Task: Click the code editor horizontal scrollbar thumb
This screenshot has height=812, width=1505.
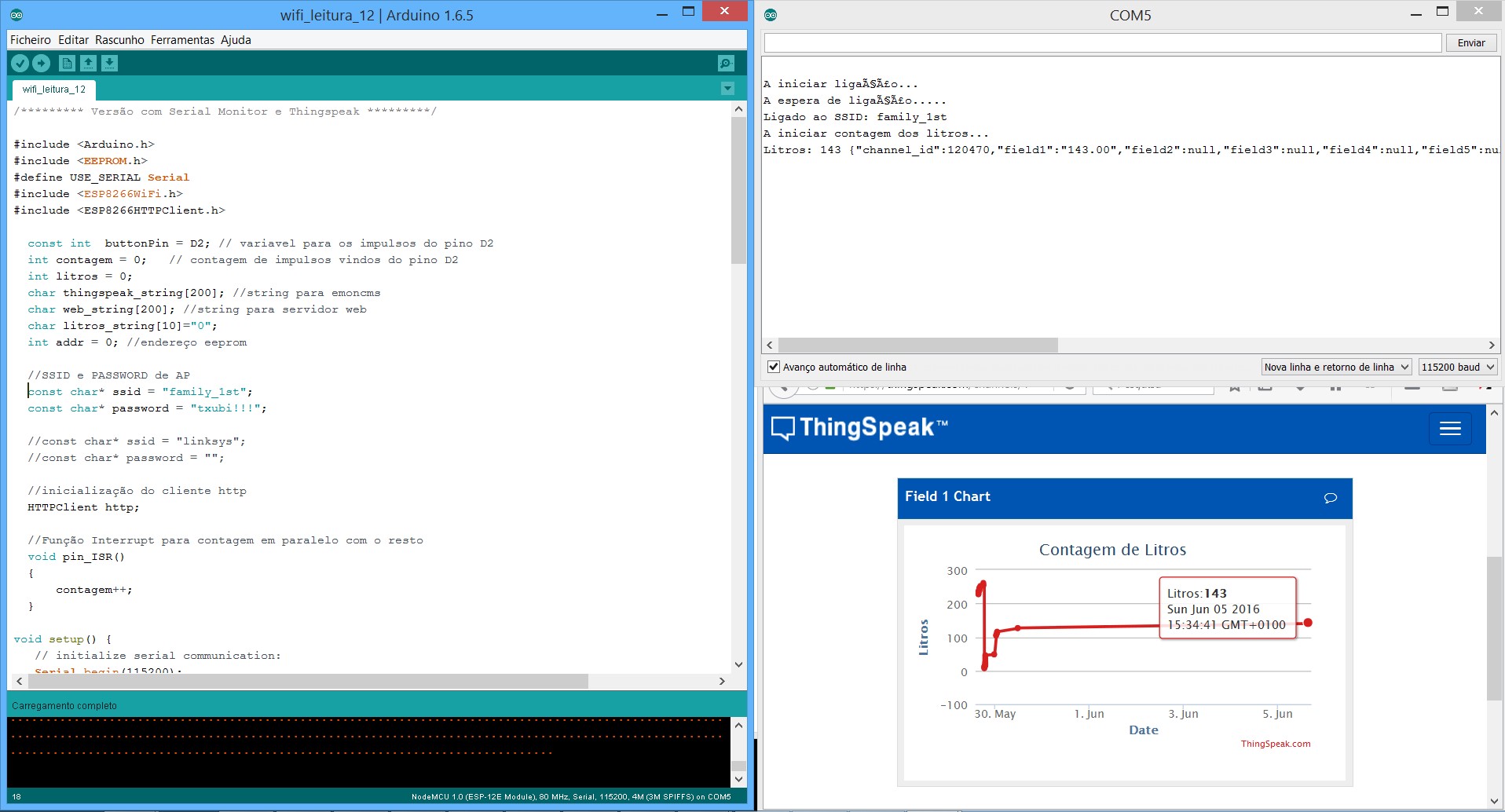Action: tap(308, 681)
